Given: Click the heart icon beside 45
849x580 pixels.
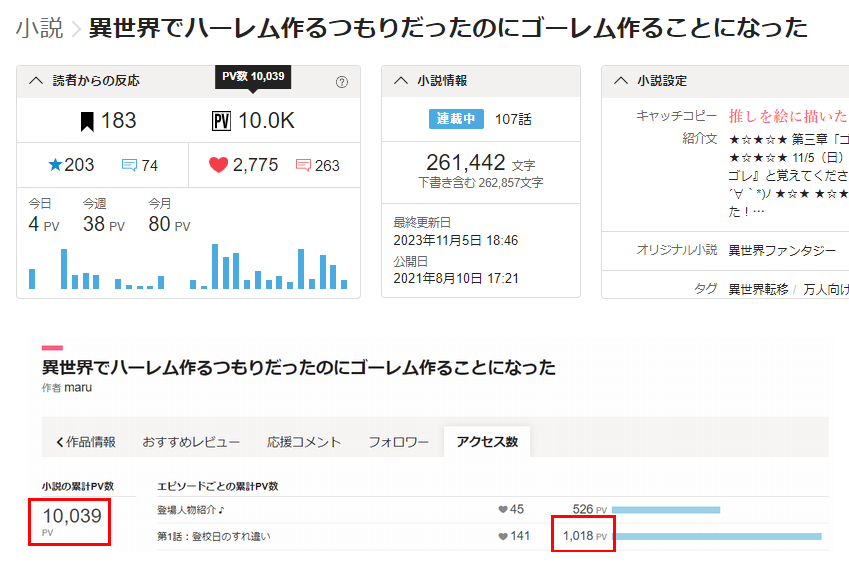Looking at the screenshot, I should click(x=503, y=510).
